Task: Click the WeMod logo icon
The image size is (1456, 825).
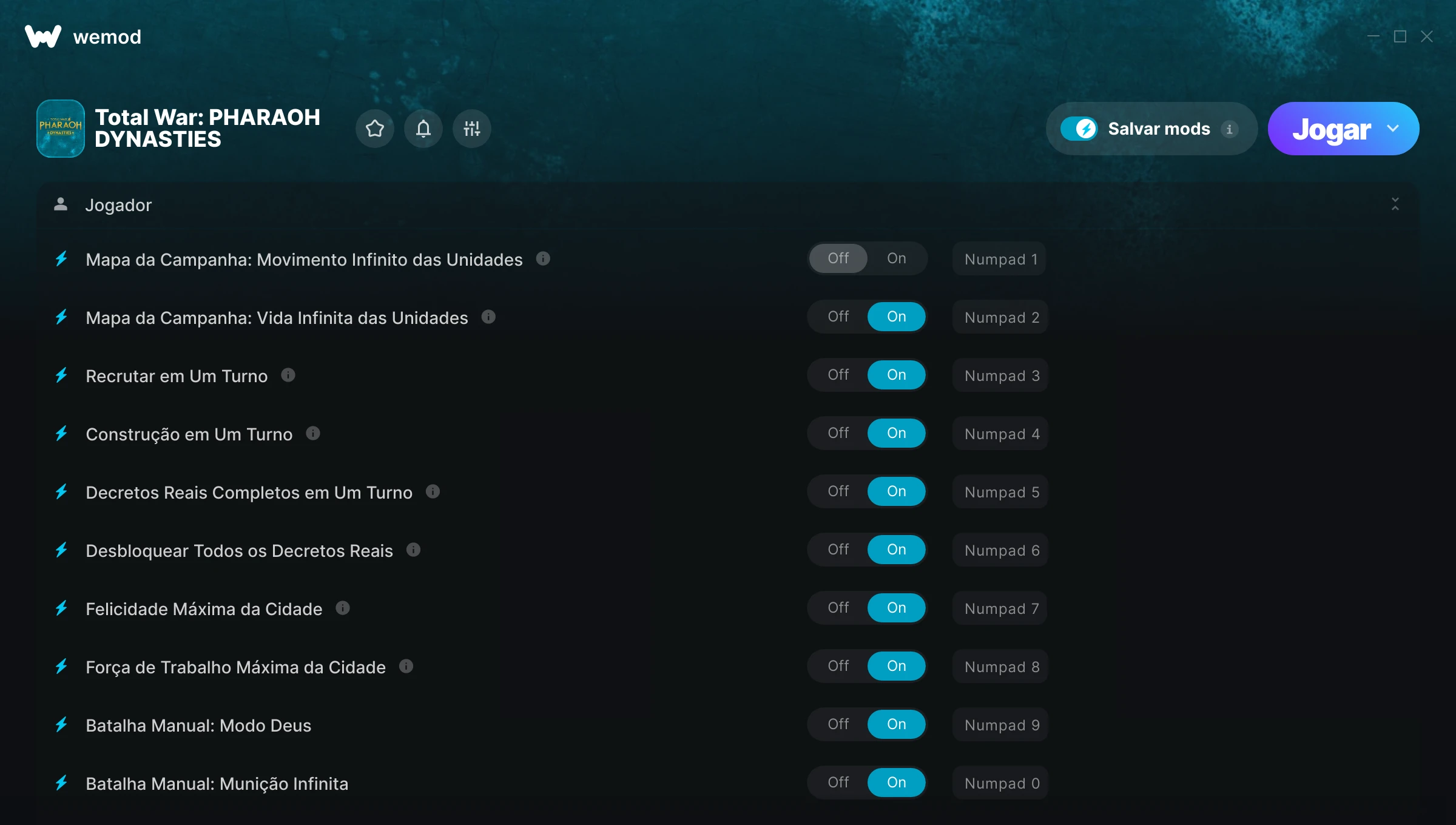Action: coord(42,36)
